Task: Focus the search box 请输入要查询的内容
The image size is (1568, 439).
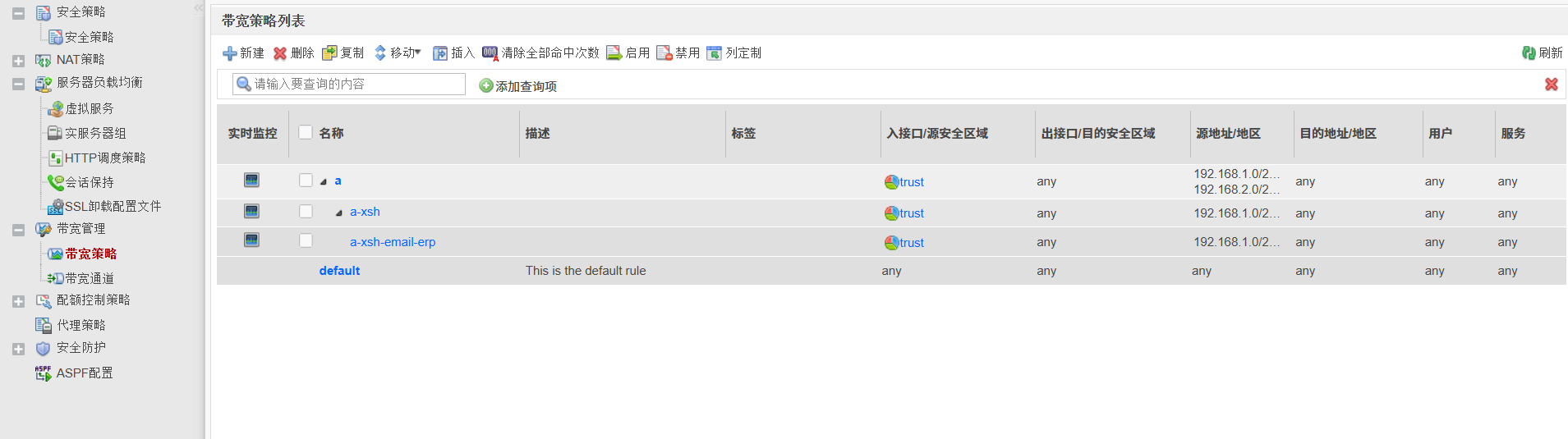Action: [x=349, y=84]
